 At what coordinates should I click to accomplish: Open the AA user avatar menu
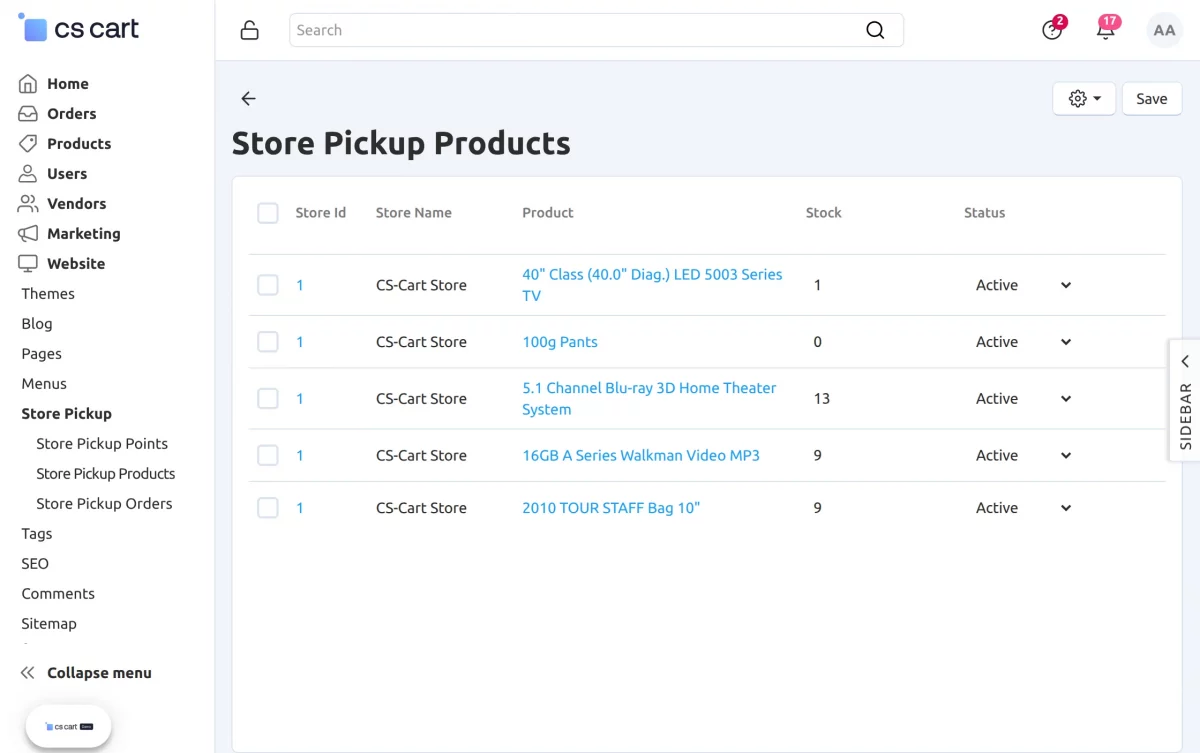click(x=1164, y=30)
